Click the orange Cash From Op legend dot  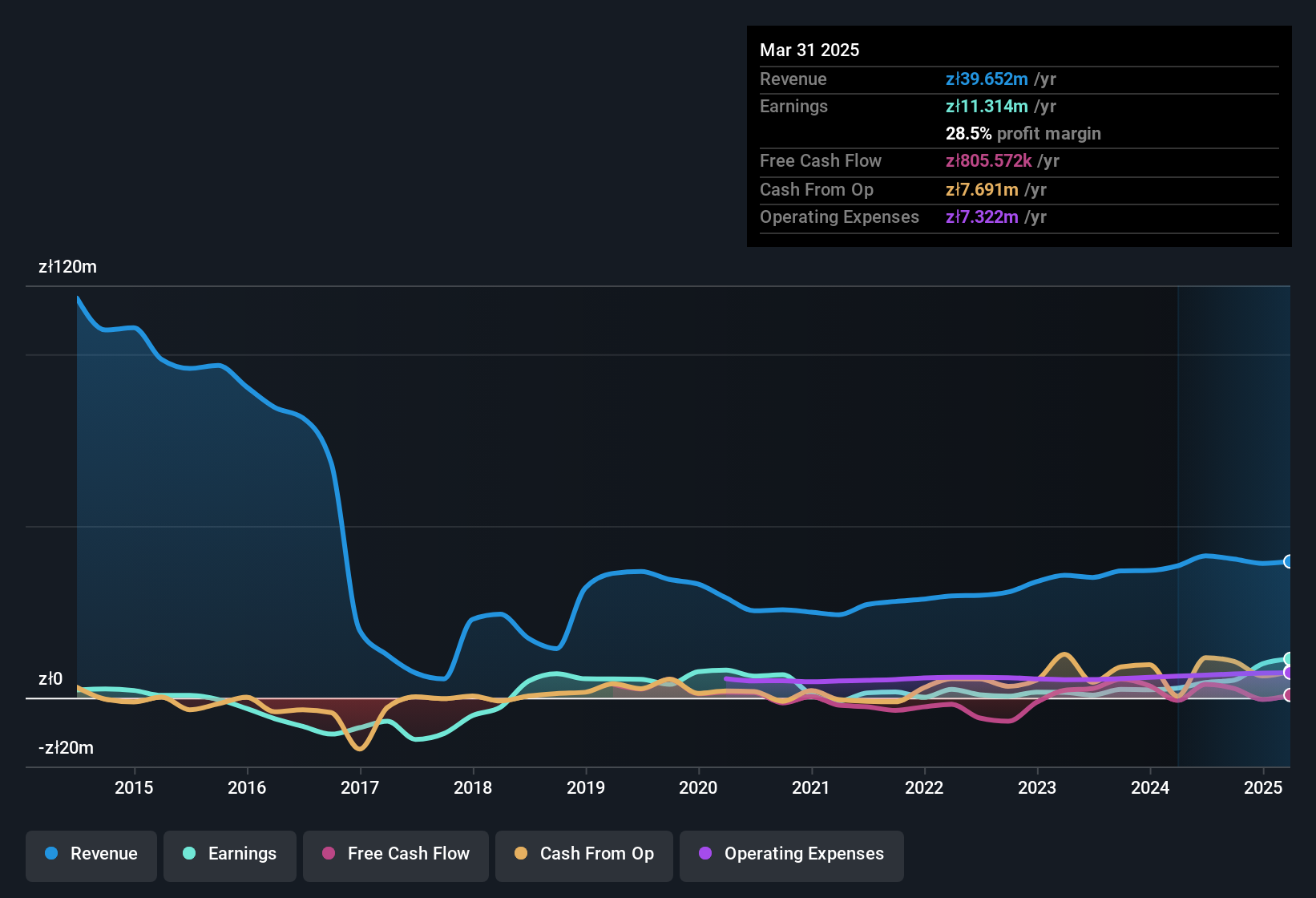(x=521, y=854)
